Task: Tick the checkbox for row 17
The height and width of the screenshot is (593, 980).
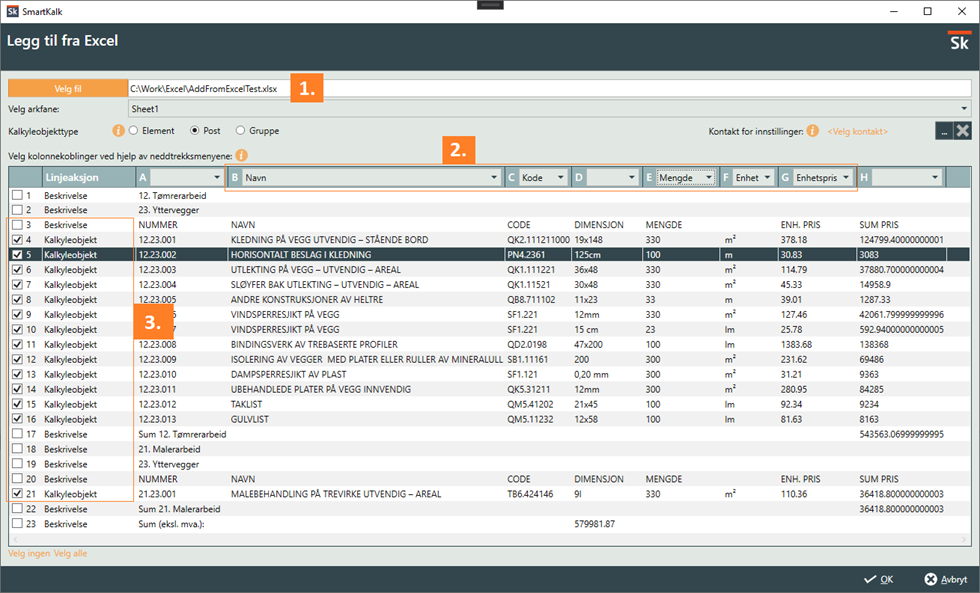Action: pos(16,434)
